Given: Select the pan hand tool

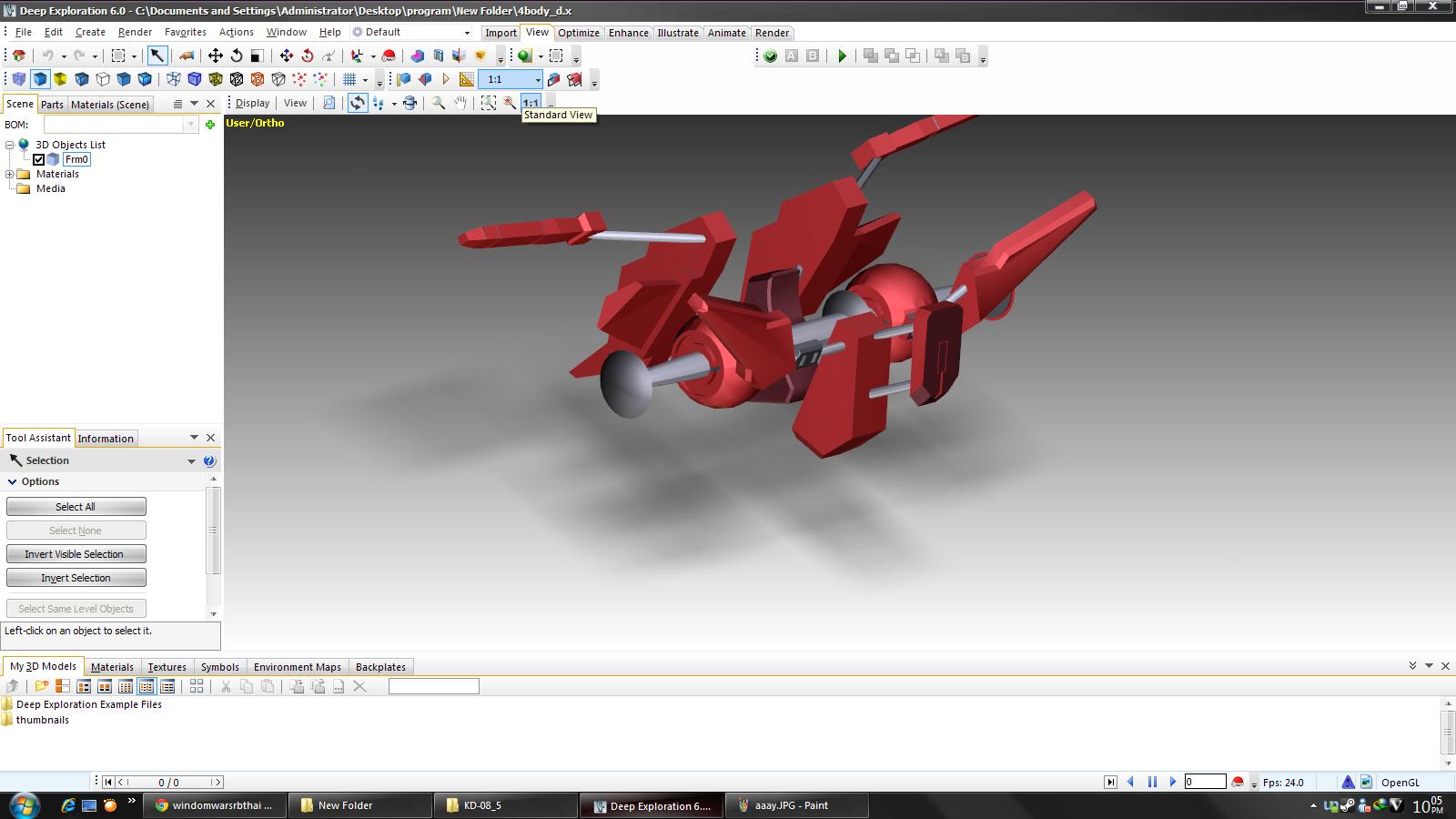Looking at the screenshot, I should (x=460, y=103).
